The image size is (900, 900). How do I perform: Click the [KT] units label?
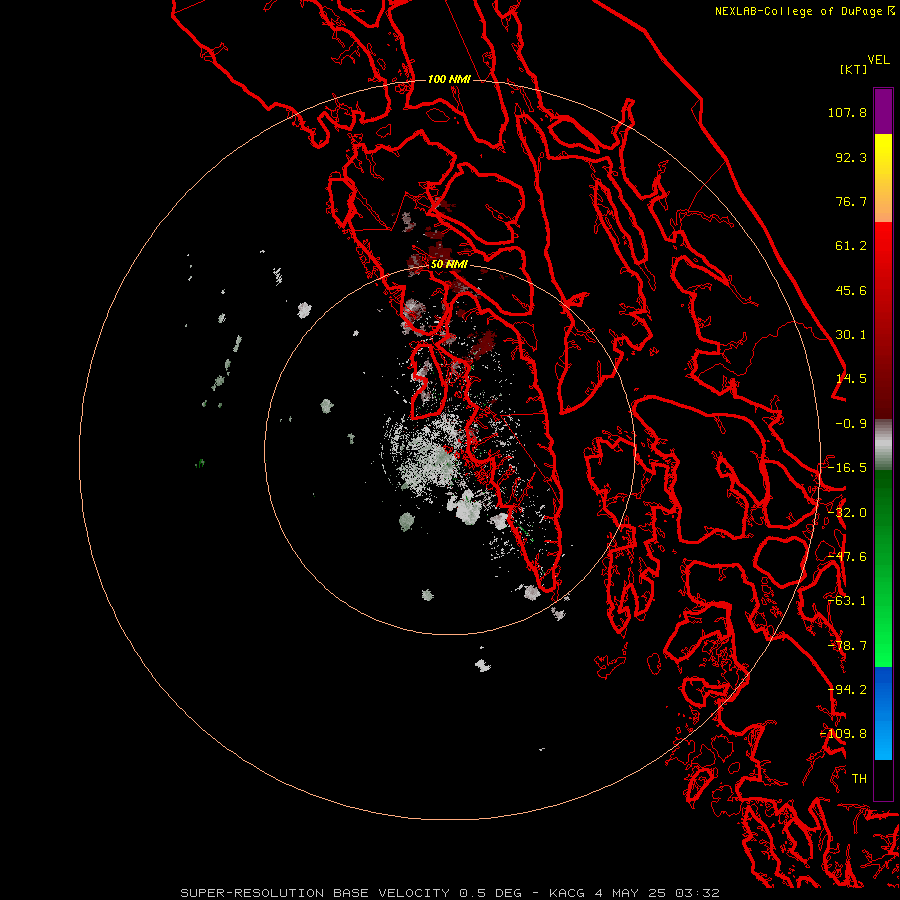coord(854,69)
